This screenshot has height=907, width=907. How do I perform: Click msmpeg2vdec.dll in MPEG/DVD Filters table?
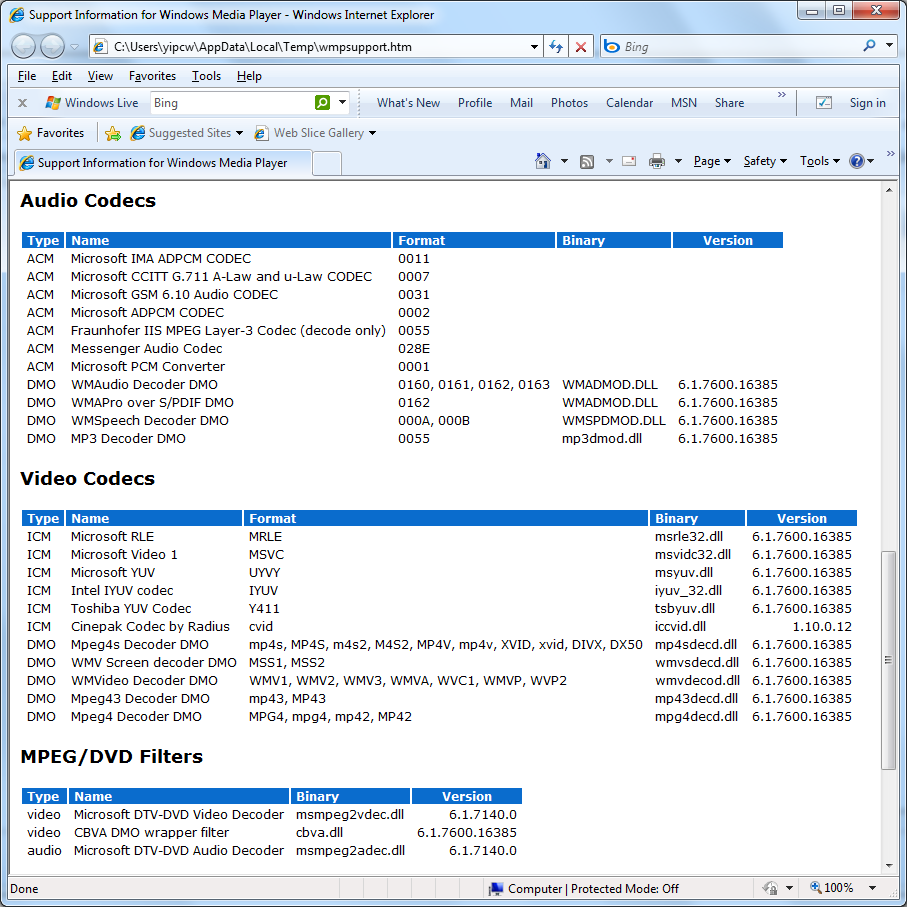click(349, 814)
